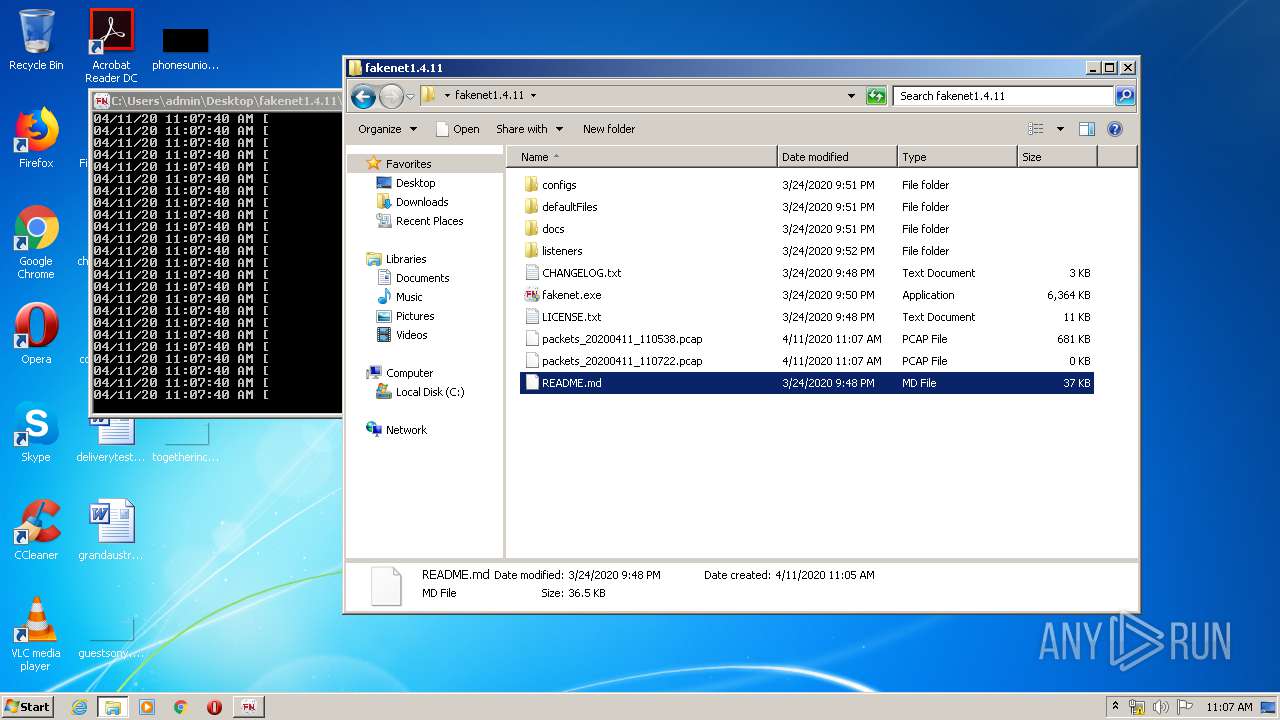Sort by Type column header
Image resolution: width=1280 pixels, height=720 pixels.
(x=957, y=157)
